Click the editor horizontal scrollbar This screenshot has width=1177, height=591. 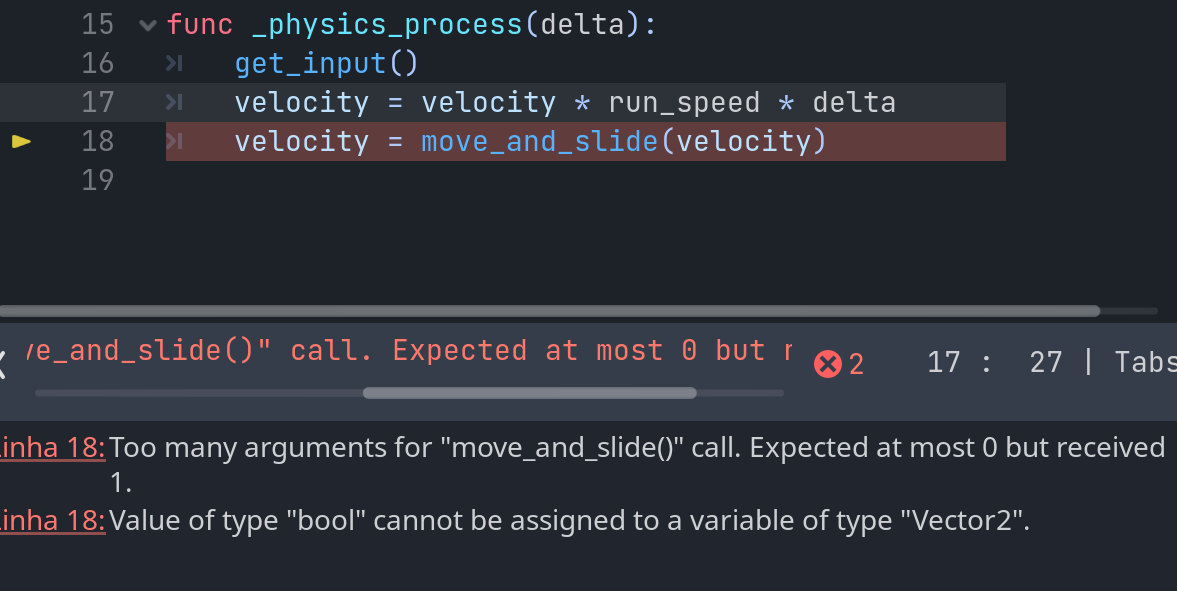coord(550,311)
